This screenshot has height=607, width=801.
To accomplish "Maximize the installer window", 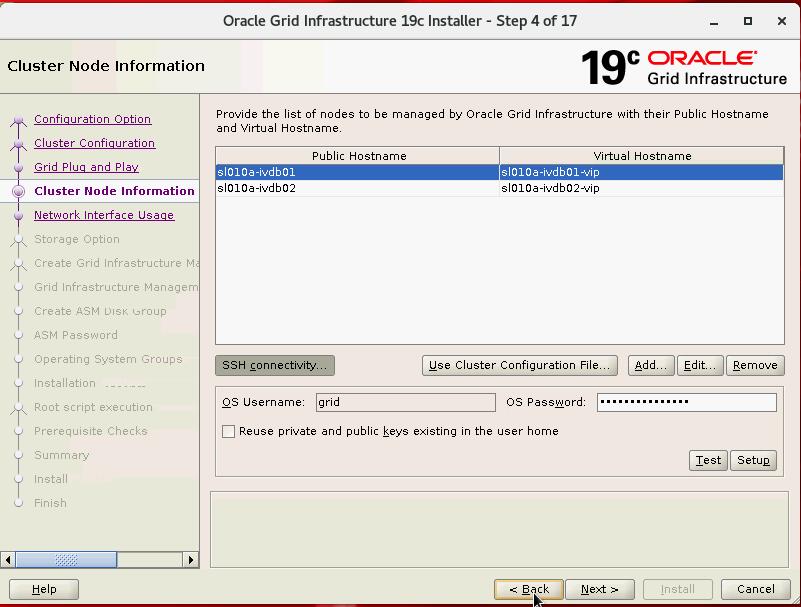I will tap(747, 20).
